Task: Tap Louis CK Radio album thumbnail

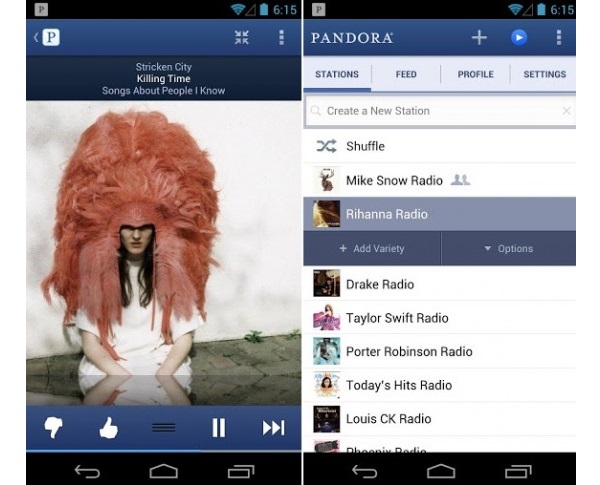Action: (x=326, y=419)
